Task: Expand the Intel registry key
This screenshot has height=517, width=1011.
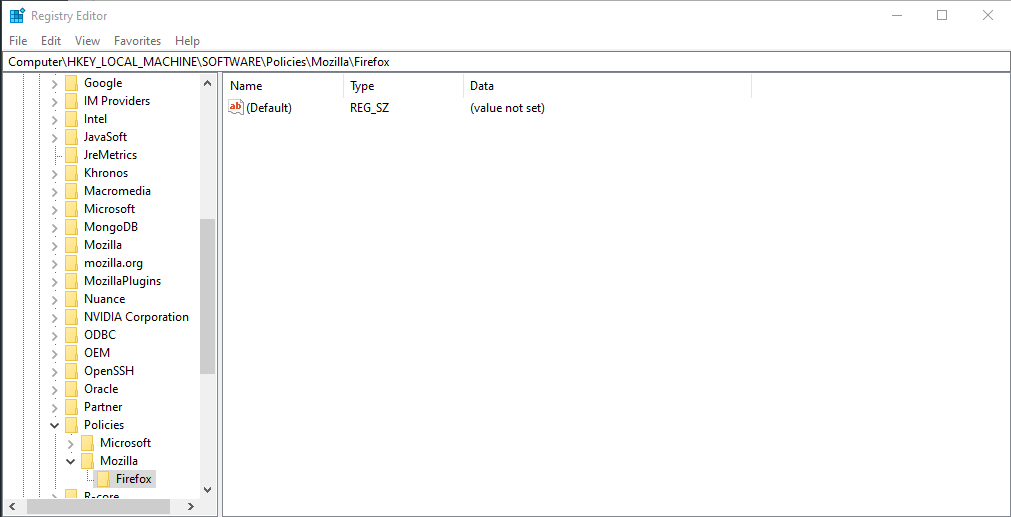Action: coord(55,119)
